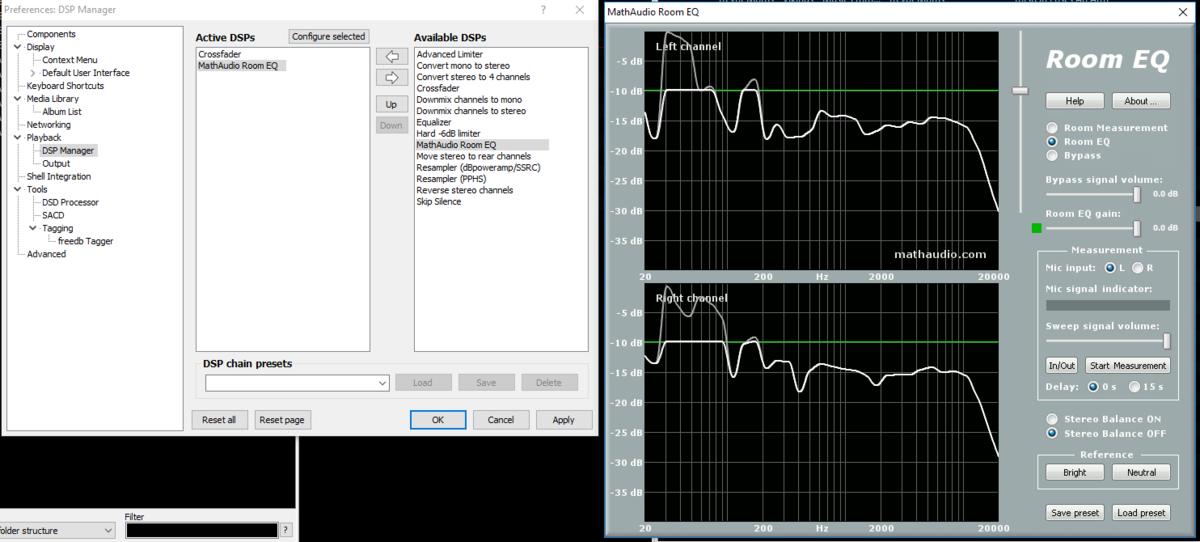The image size is (1200, 542).
Task: Turn Stereo Balance ON
Action: pos(1052,419)
